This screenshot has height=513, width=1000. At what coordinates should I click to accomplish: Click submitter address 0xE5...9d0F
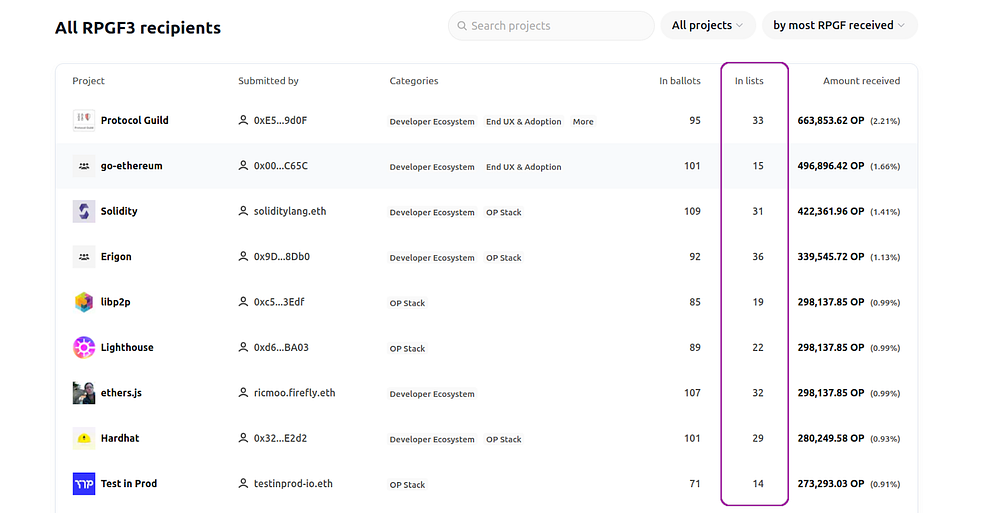tap(281, 120)
